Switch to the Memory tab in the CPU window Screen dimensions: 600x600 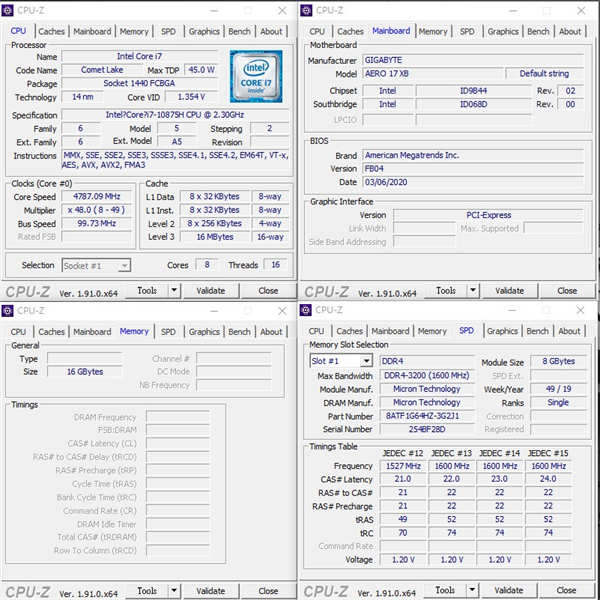point(134,31)
